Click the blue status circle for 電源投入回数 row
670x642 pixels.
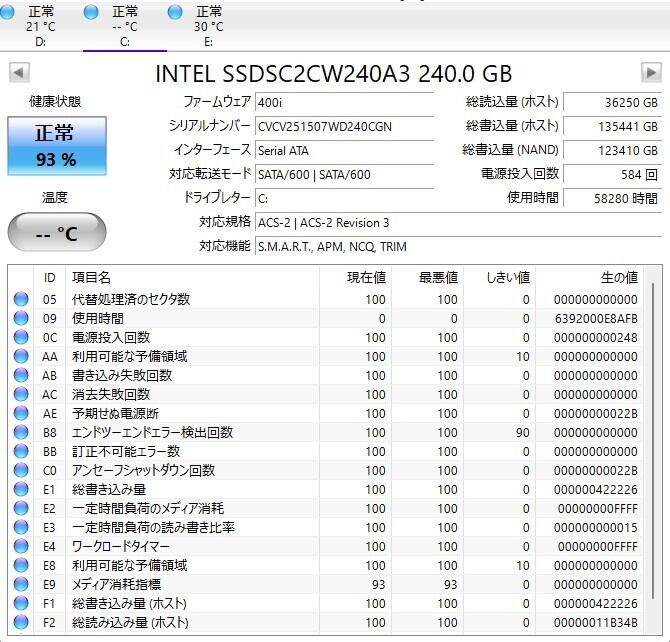coord(21,337)
